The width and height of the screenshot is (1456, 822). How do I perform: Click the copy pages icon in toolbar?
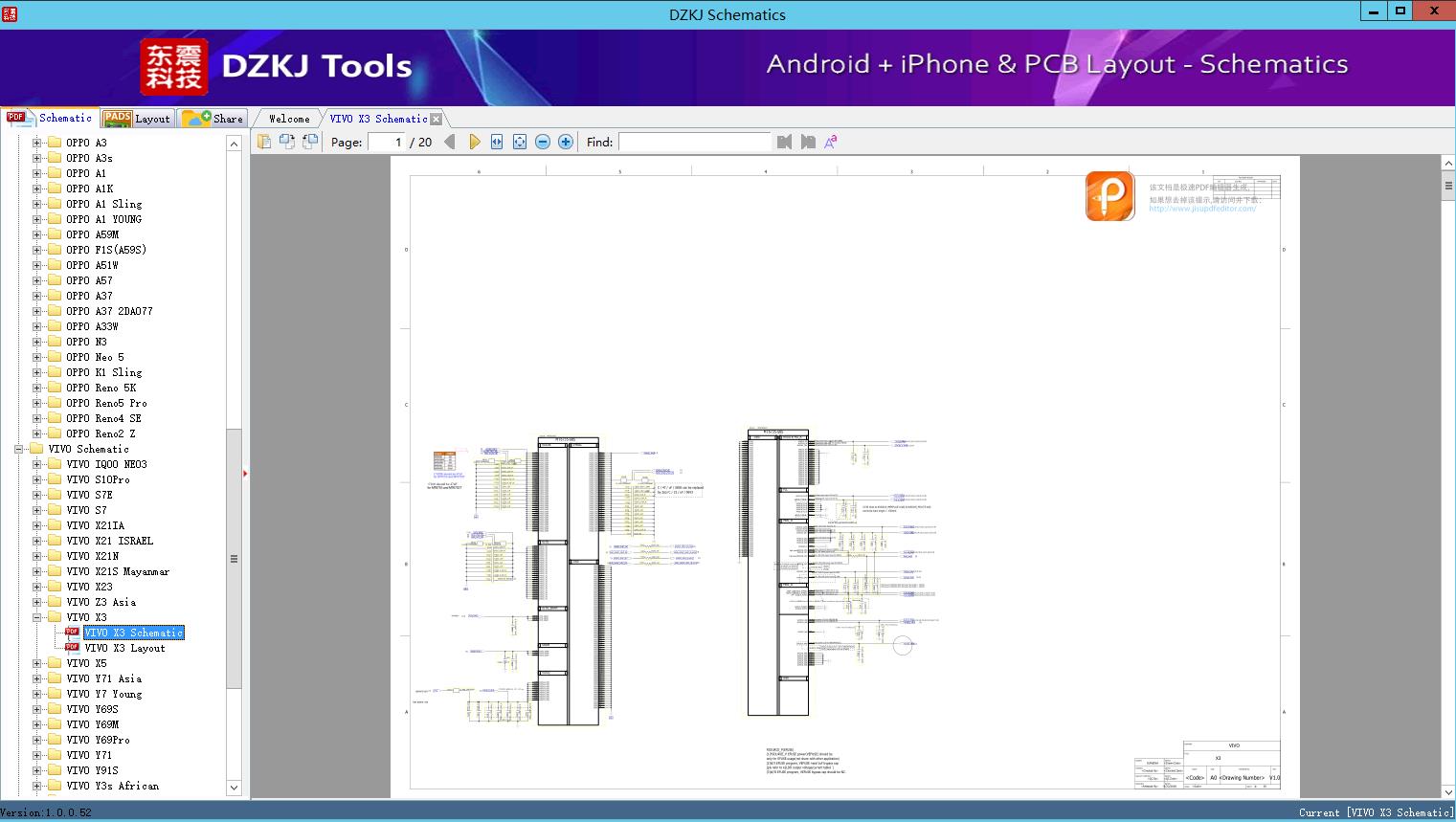pyautogui.click(x=264, y=142)
